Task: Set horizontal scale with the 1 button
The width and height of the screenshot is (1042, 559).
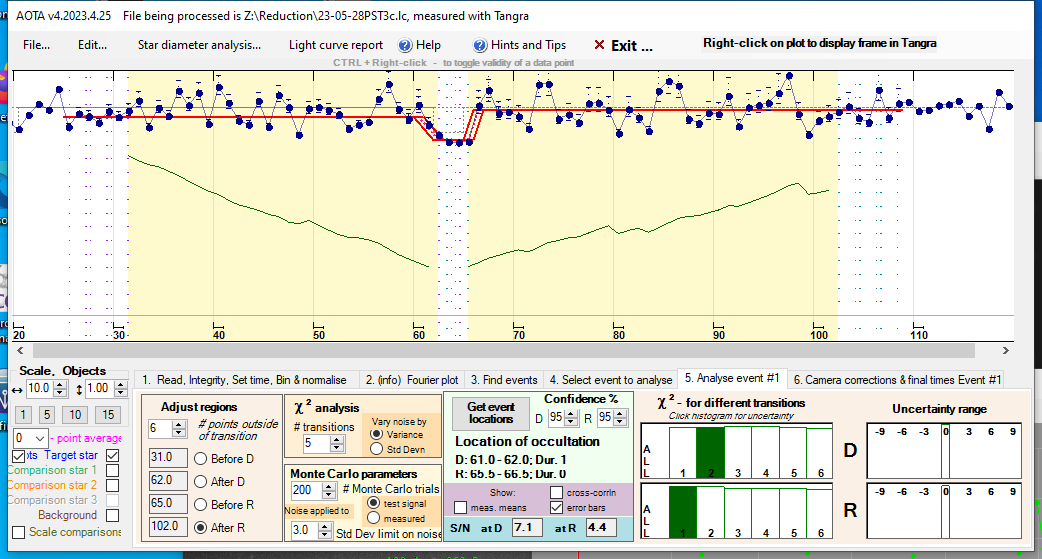Action: click(x=23, y=415)
